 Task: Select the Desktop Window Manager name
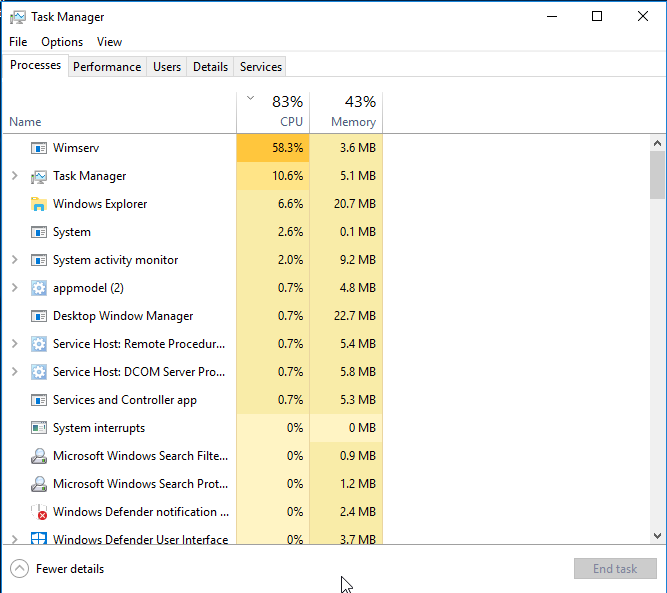[x=123, y=316]
